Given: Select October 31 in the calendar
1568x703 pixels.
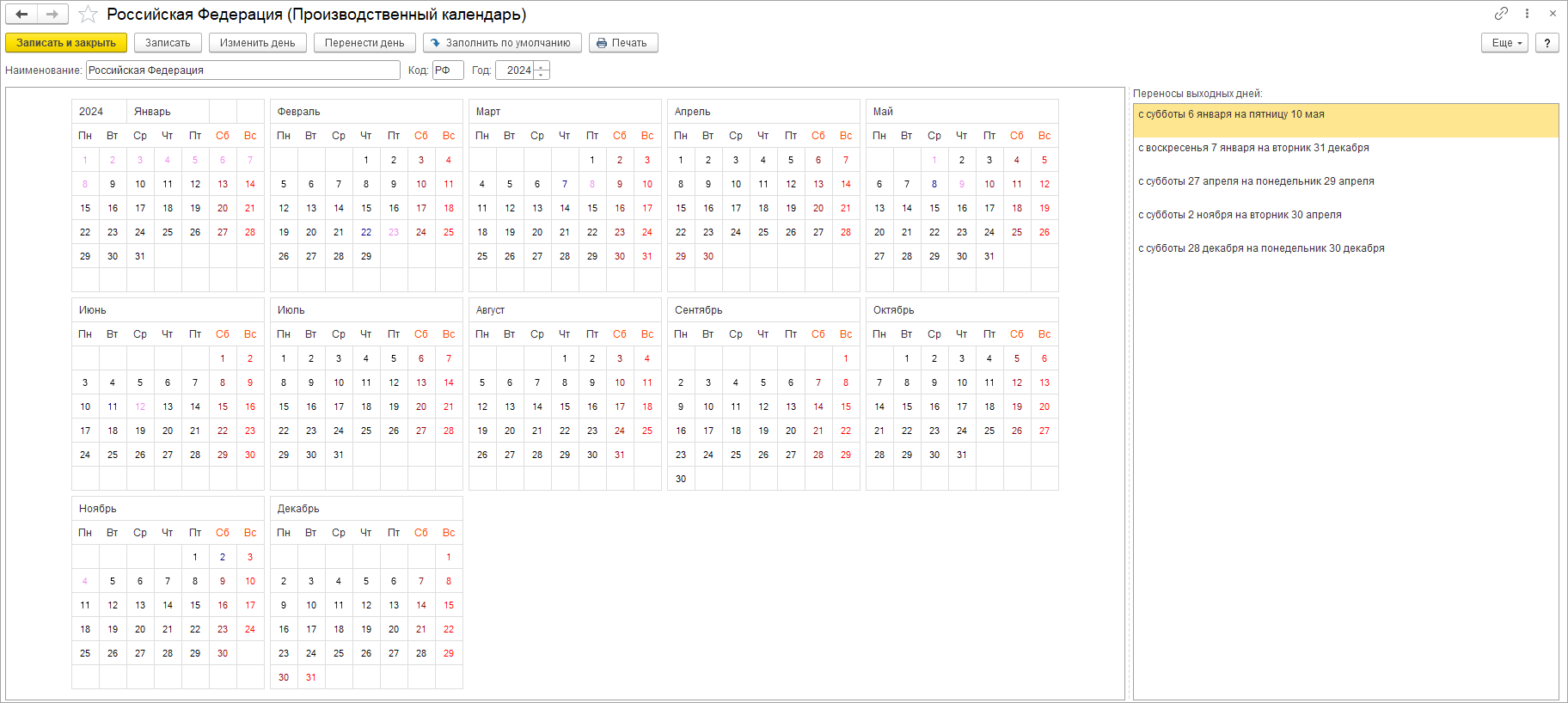Looking at the screenshot, I should pos(962,455).
